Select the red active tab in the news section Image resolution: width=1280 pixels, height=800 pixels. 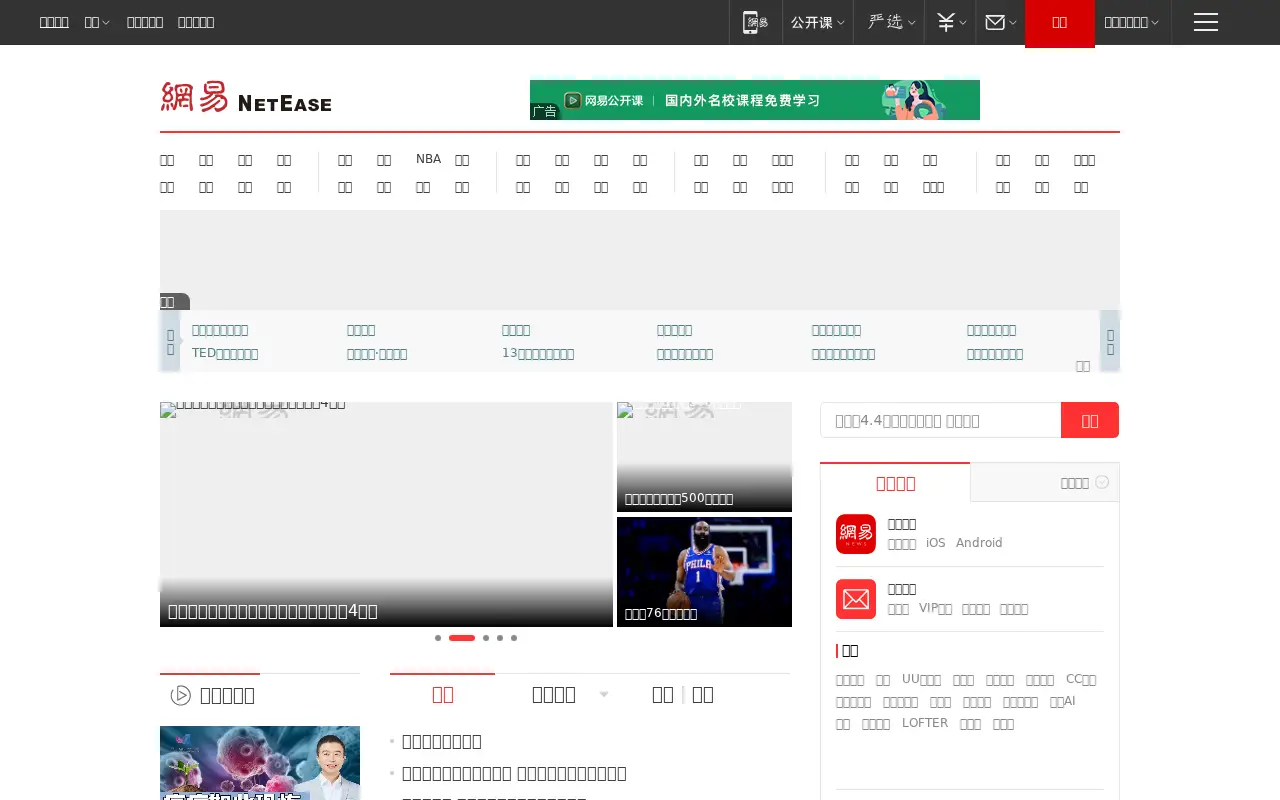442,694
